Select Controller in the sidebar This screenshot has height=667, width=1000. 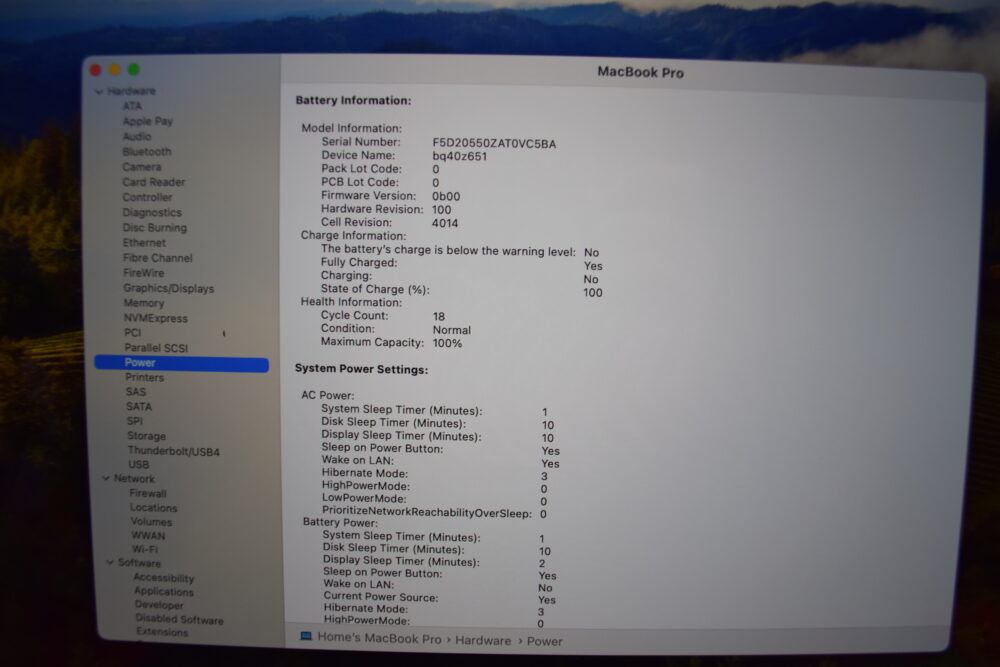click(x=147, y=198)
